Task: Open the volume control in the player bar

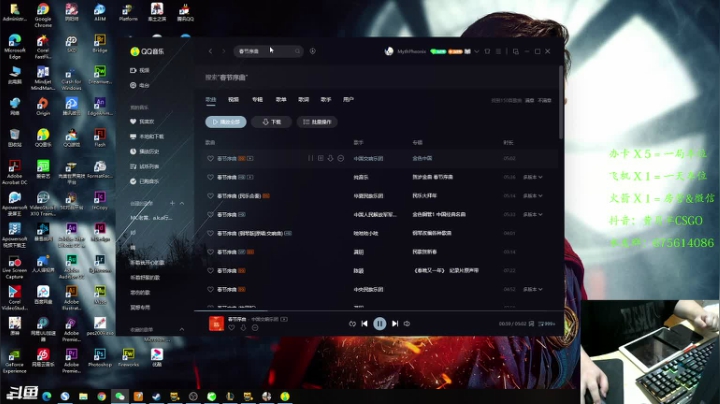Action: [407, 324]
